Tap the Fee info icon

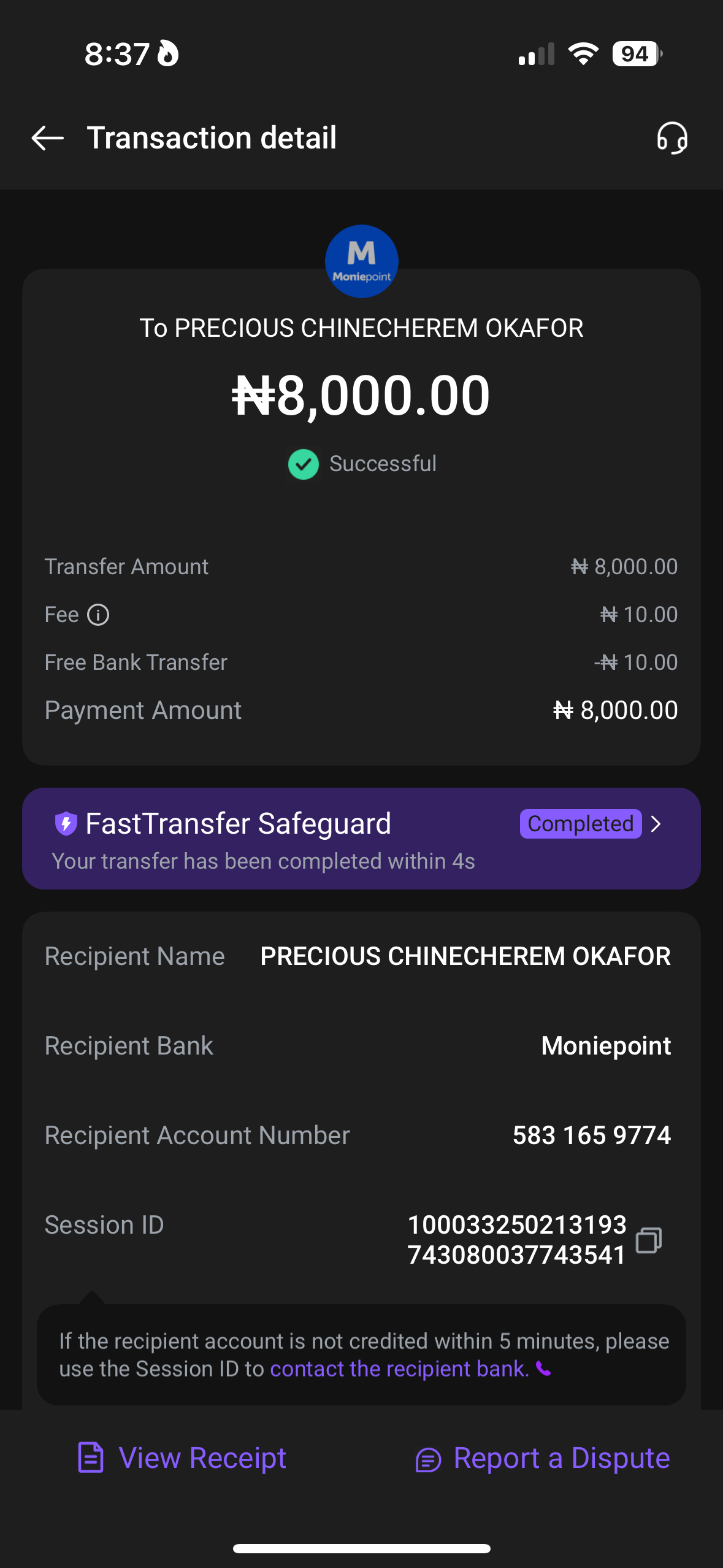pos(98,615)
